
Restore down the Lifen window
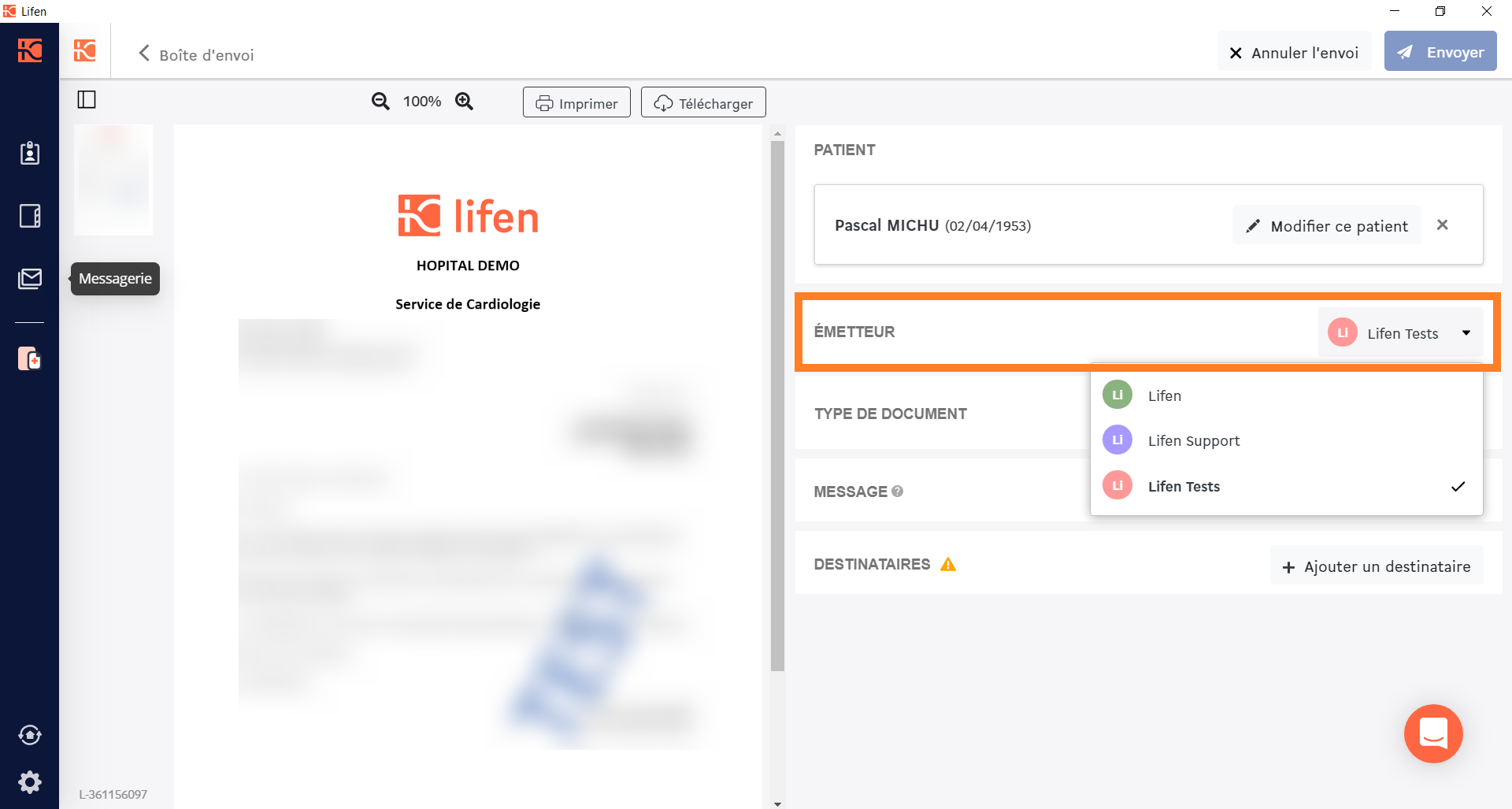tap(1440, 11)
